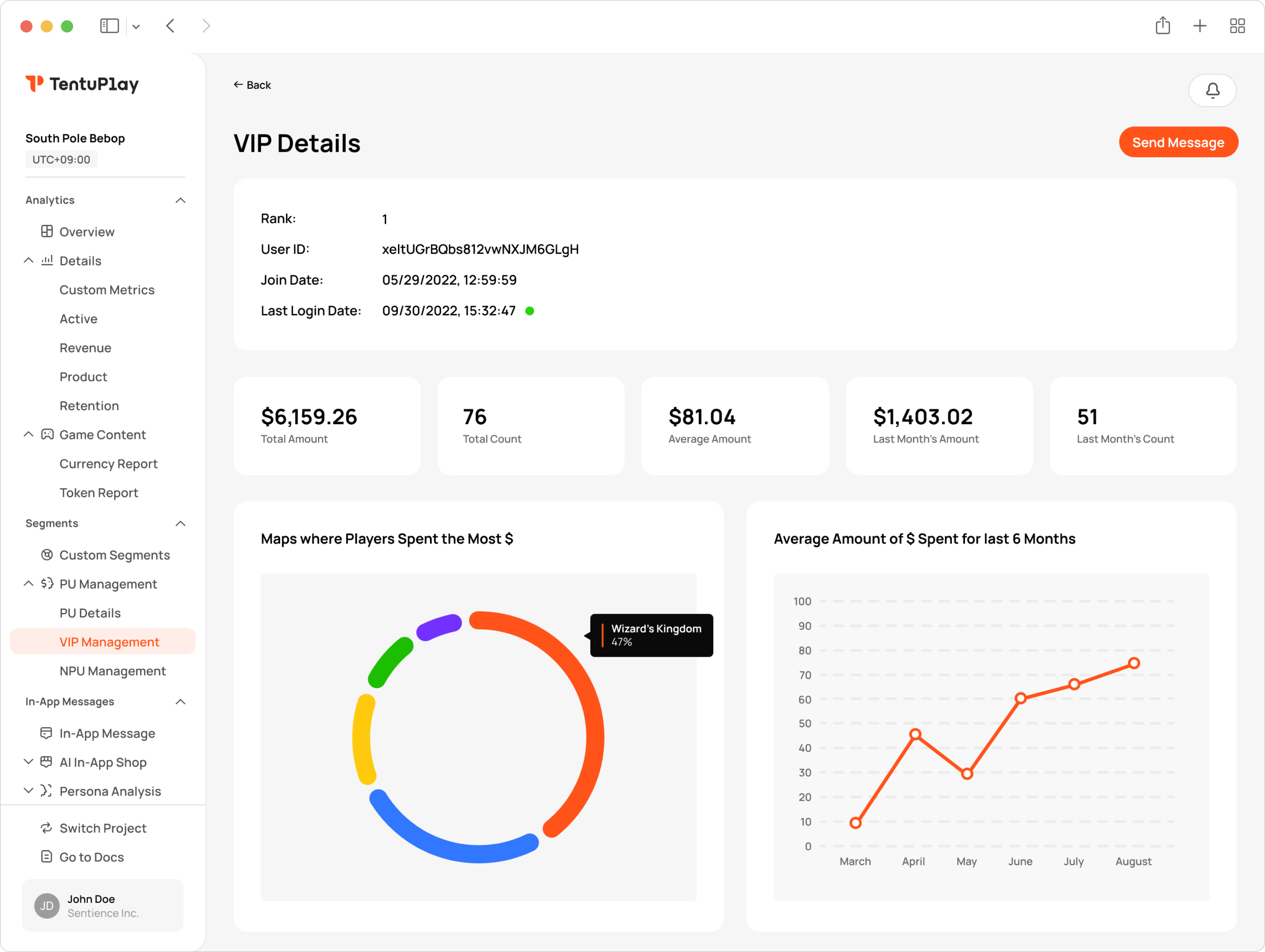1265x952 pixels.
Task: Expand the Persona Analysis submenu
Action: point(28,791)
